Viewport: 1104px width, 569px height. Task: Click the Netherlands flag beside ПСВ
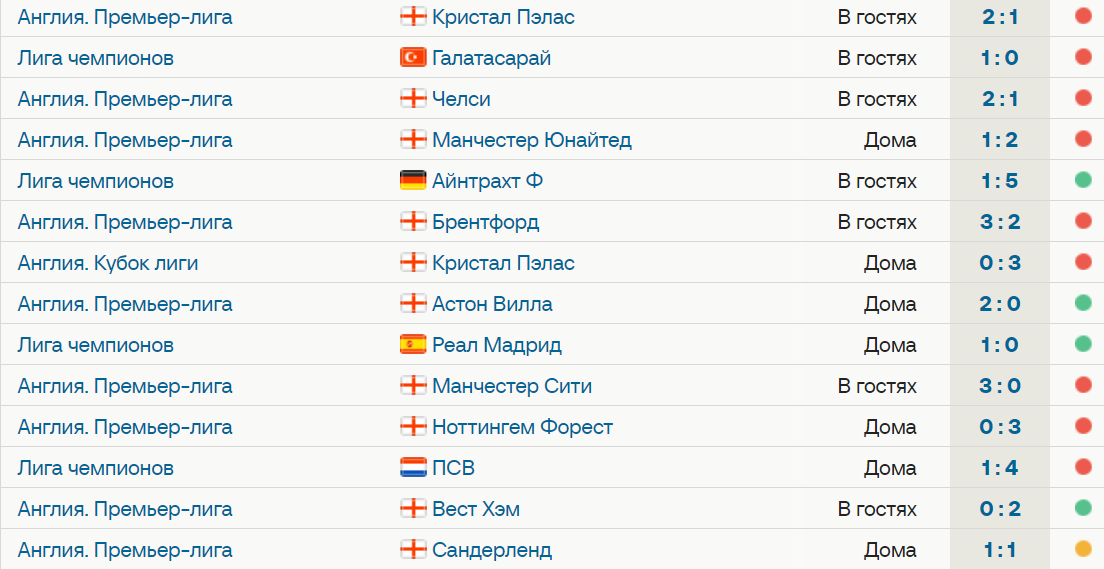[412, 468]
